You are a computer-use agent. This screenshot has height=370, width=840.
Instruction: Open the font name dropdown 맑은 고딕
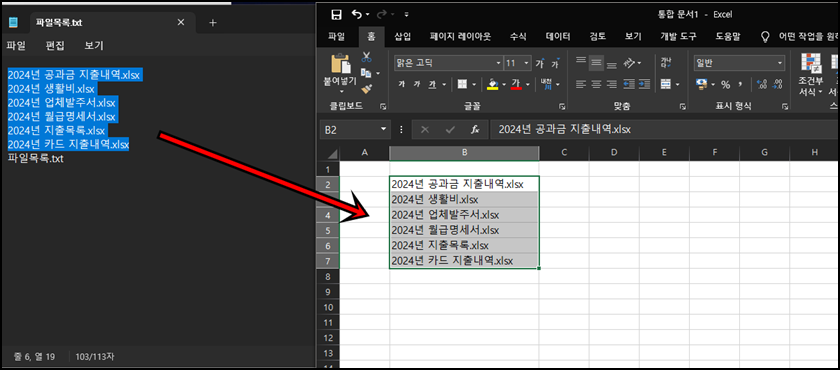(x=499, y=63)
